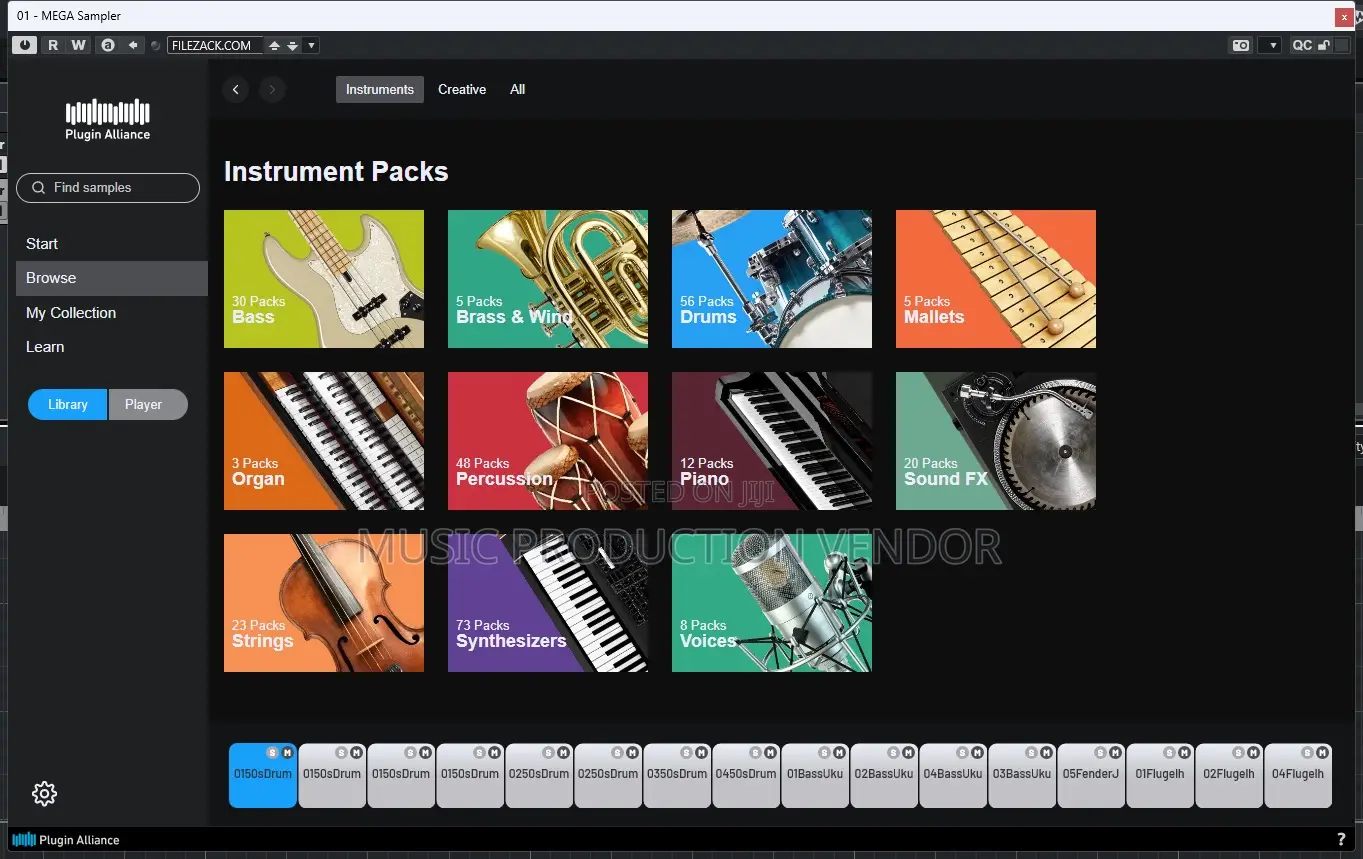Solo the 01BassUku pad
Viewport: 1363px width, 859px height.
[824, 752]
